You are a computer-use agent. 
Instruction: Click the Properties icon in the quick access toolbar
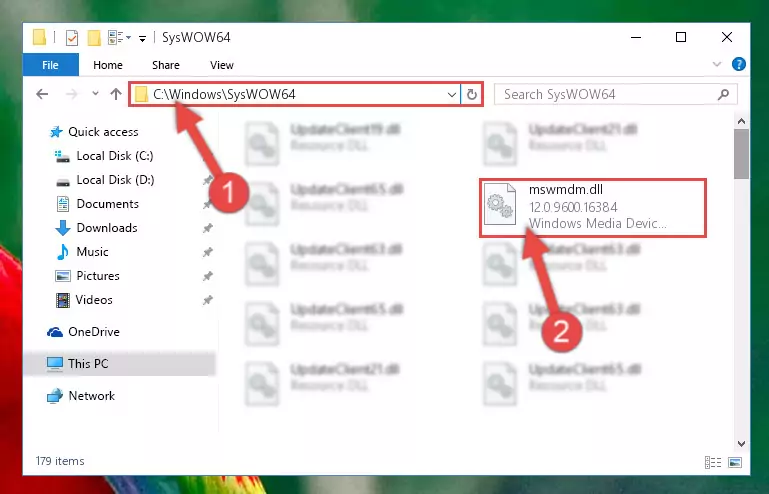pos(72,37)
